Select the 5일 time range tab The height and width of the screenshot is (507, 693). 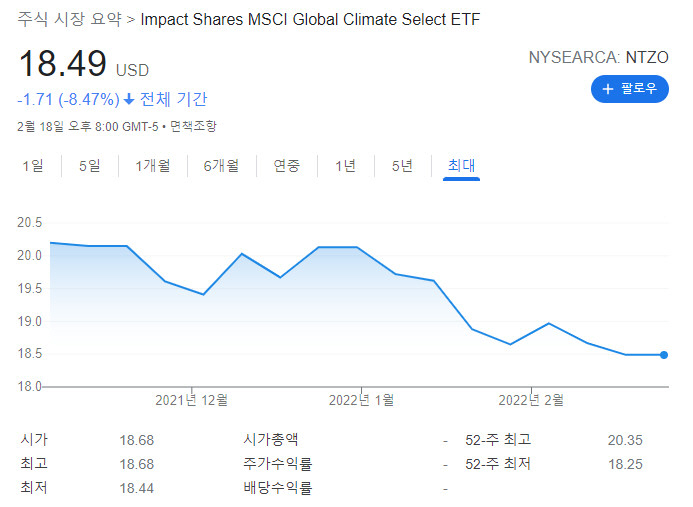[90, 166]
